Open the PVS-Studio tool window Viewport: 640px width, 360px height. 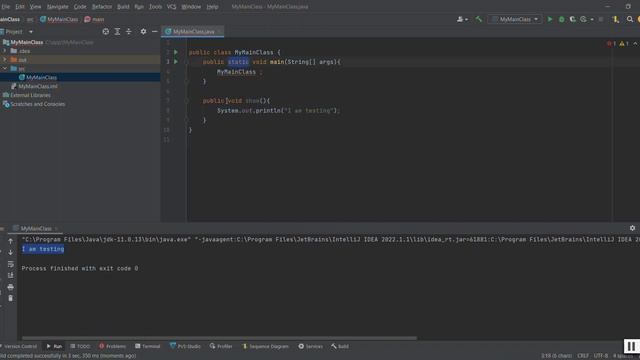tap(185, 346)
